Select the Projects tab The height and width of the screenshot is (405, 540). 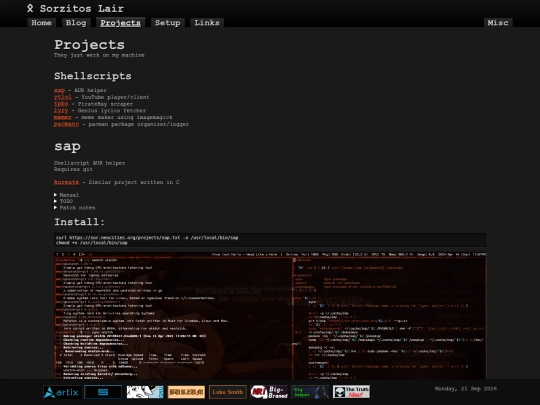[121, 23]
